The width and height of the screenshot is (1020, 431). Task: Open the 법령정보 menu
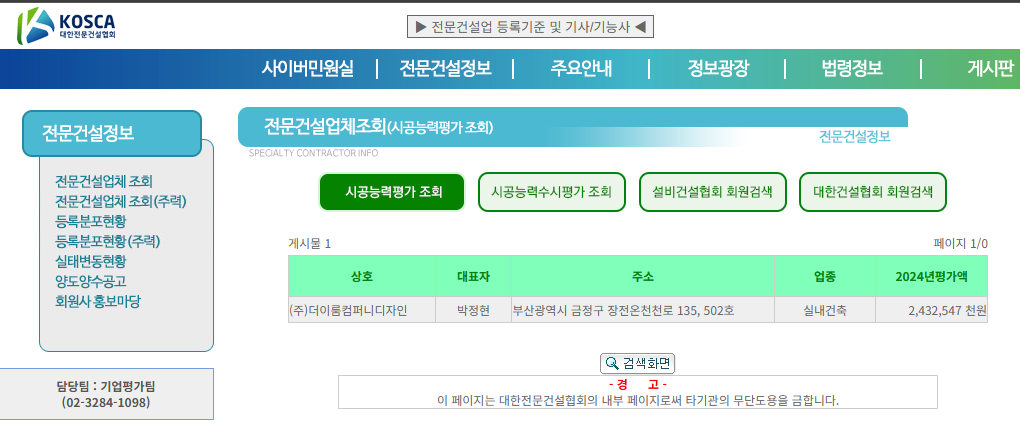coord(852,68)
